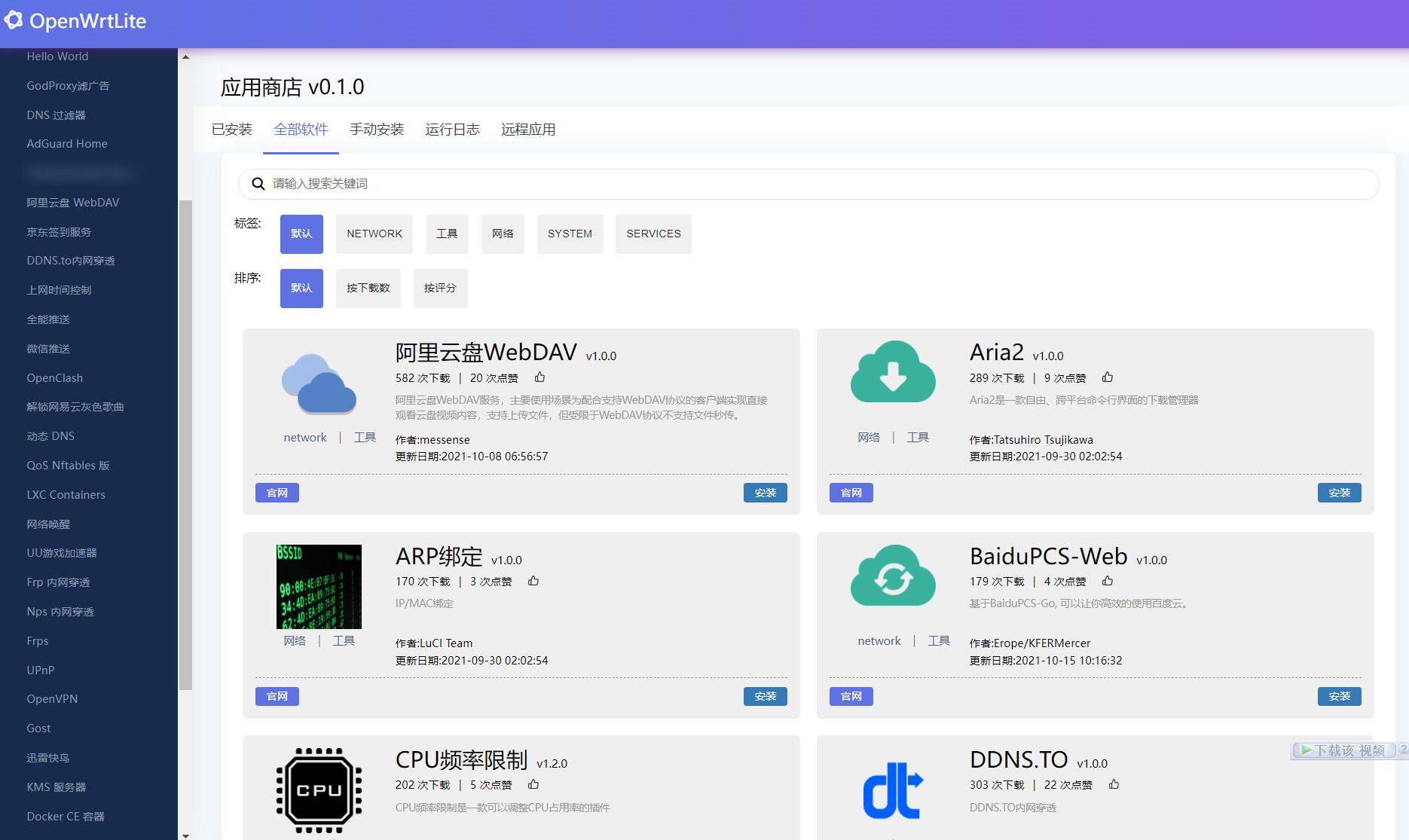The image size is (1409, 840).
Task: Click the BaiduPCS-Web sync cloud icon
Action: 893,576
